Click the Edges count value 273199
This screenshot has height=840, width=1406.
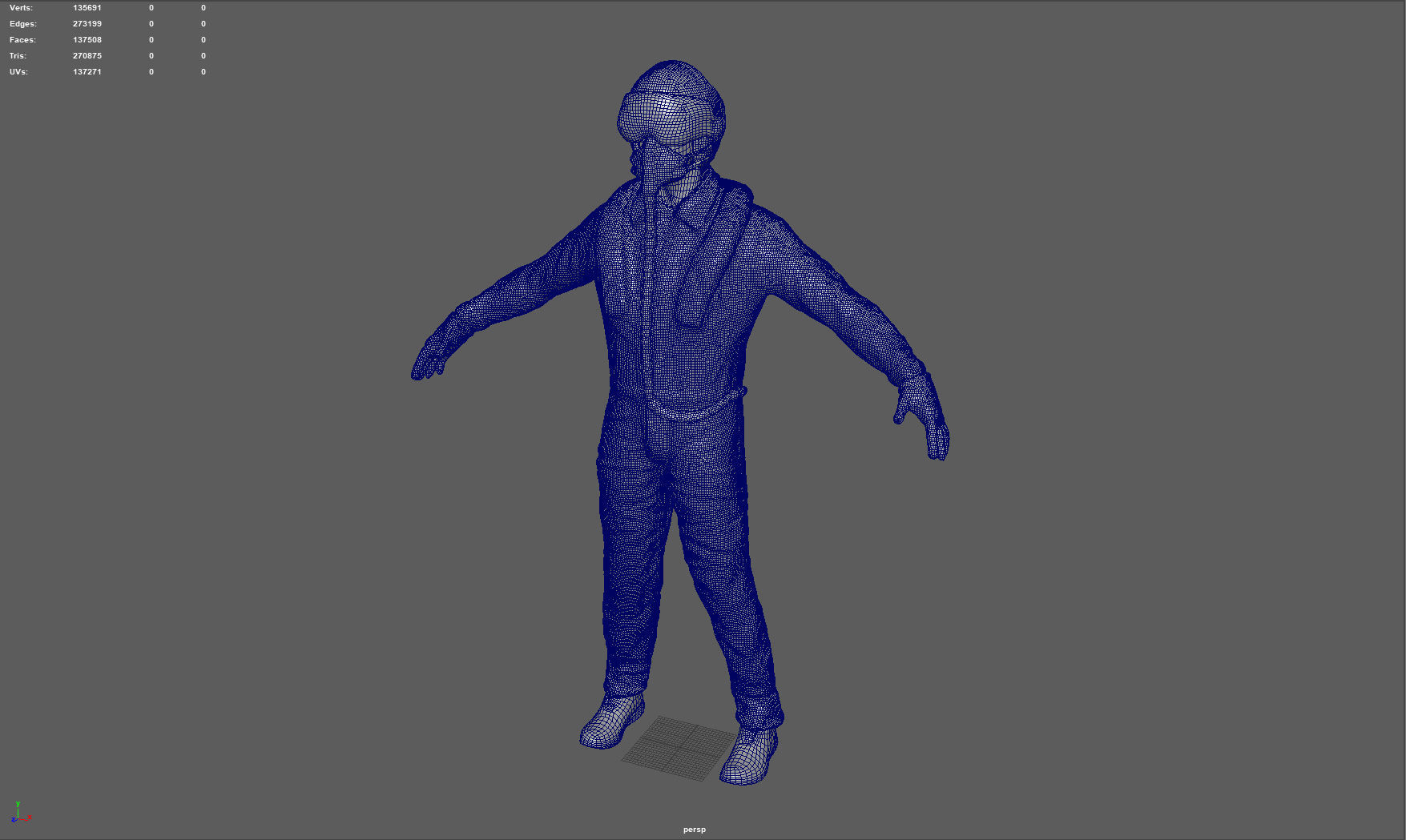click(x=87, y=24)
